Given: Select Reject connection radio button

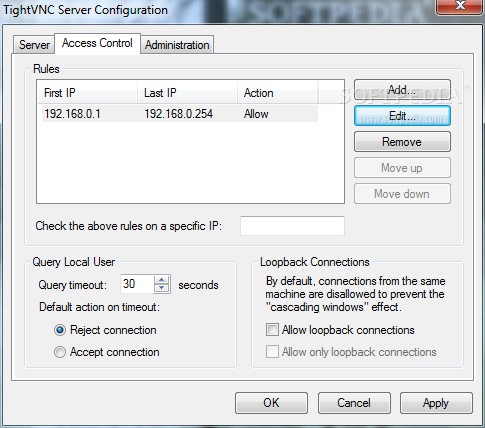Looking at the screenshot, I should 60,330.
